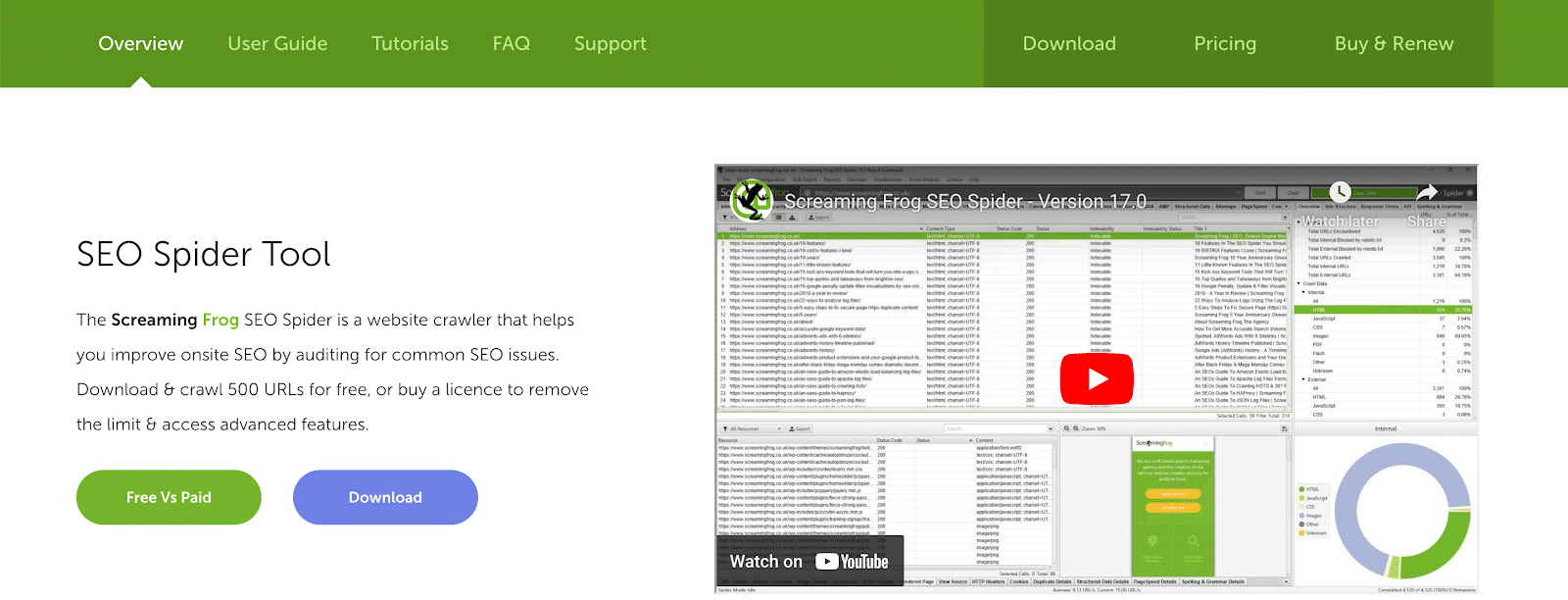Open the Tutorials tab

(410, 43)
